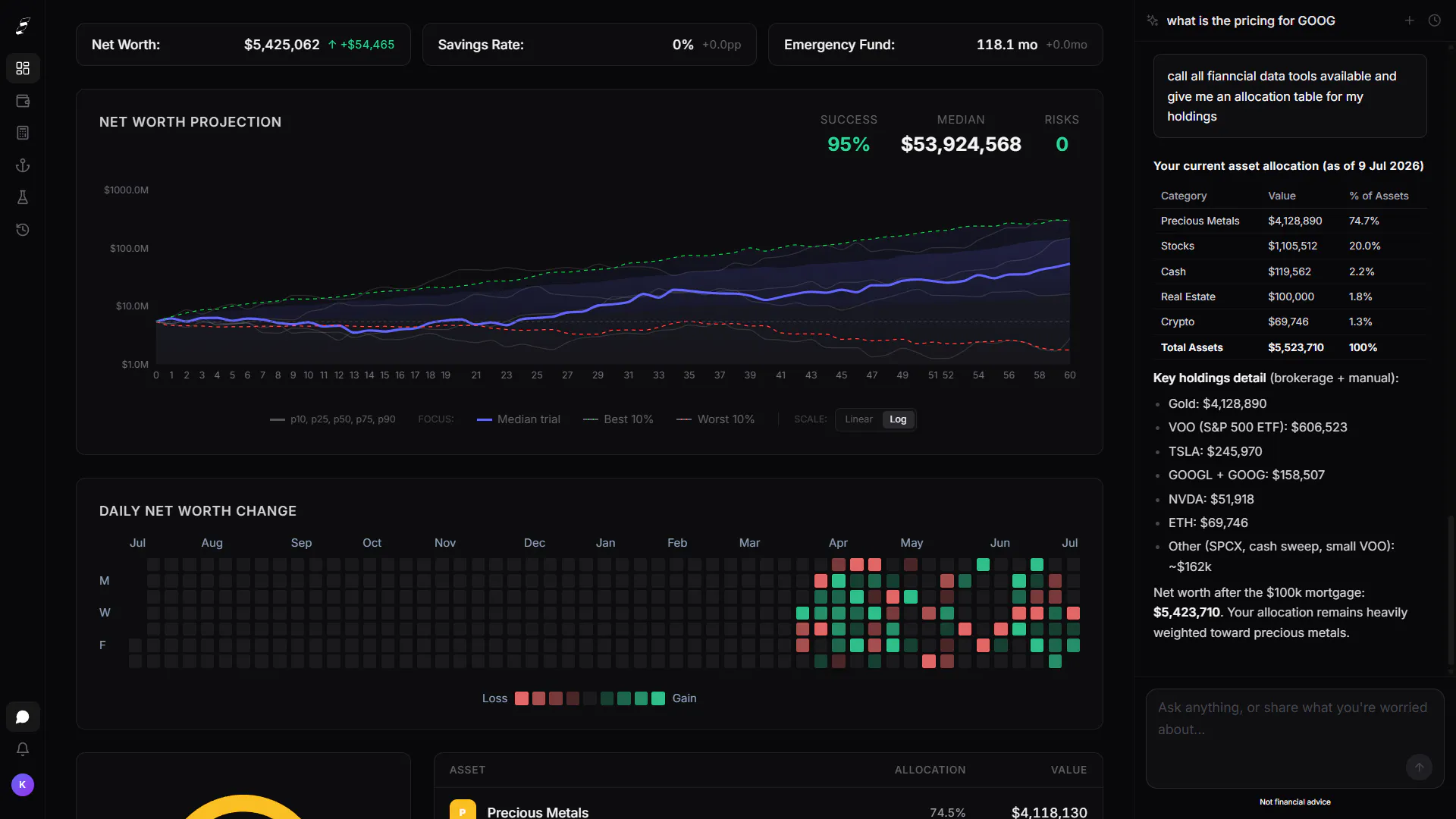Focus chart on Median trial

[x=519, y=419]
